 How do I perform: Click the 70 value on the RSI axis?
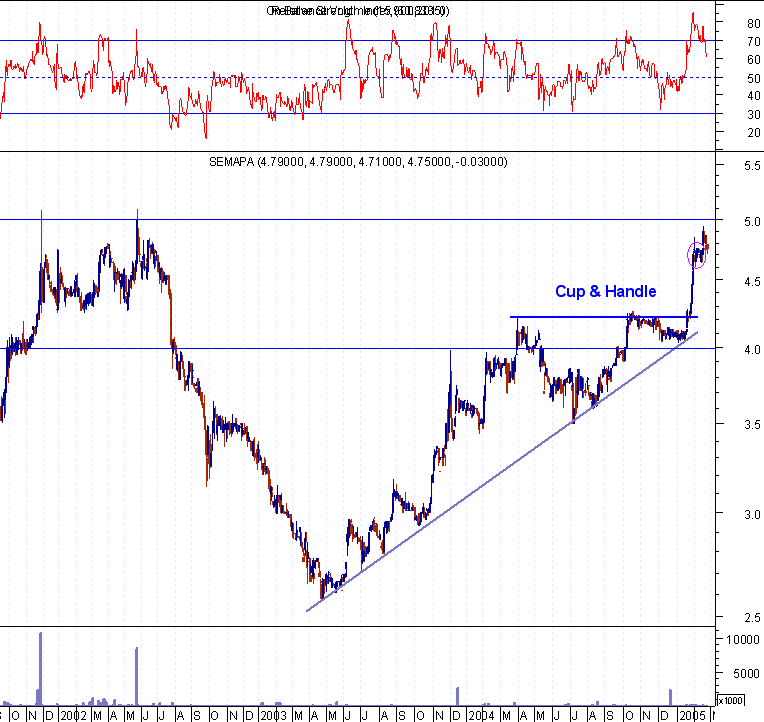point(754,42)
